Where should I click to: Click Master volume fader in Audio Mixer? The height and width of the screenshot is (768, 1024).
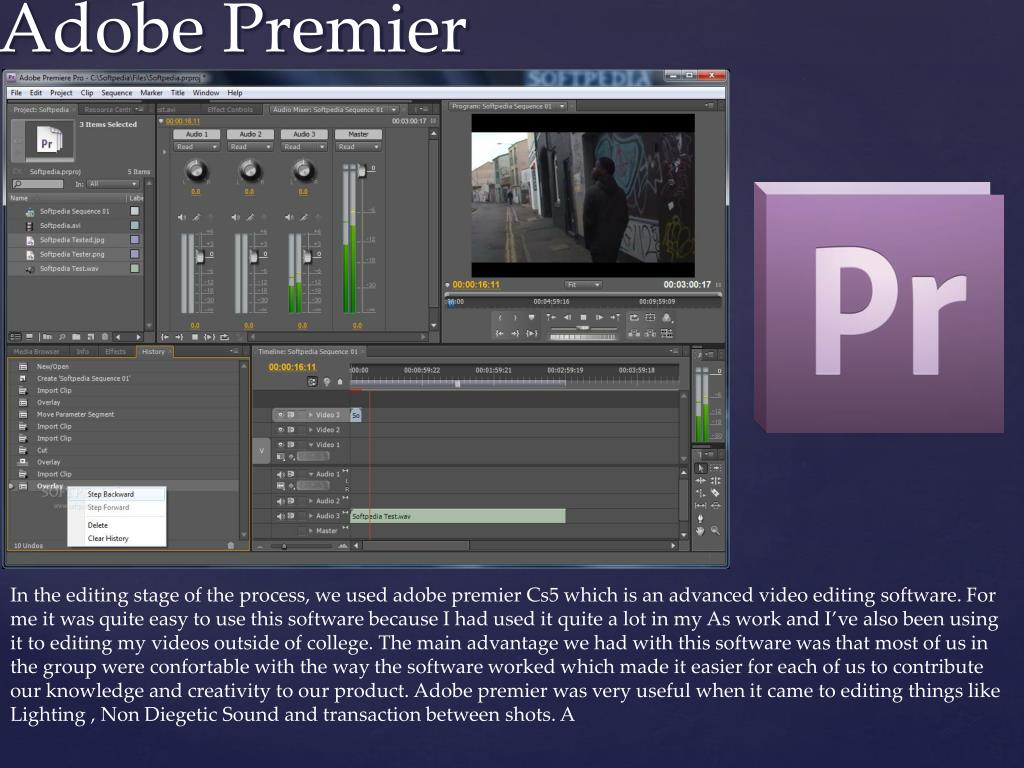point(362,170)
